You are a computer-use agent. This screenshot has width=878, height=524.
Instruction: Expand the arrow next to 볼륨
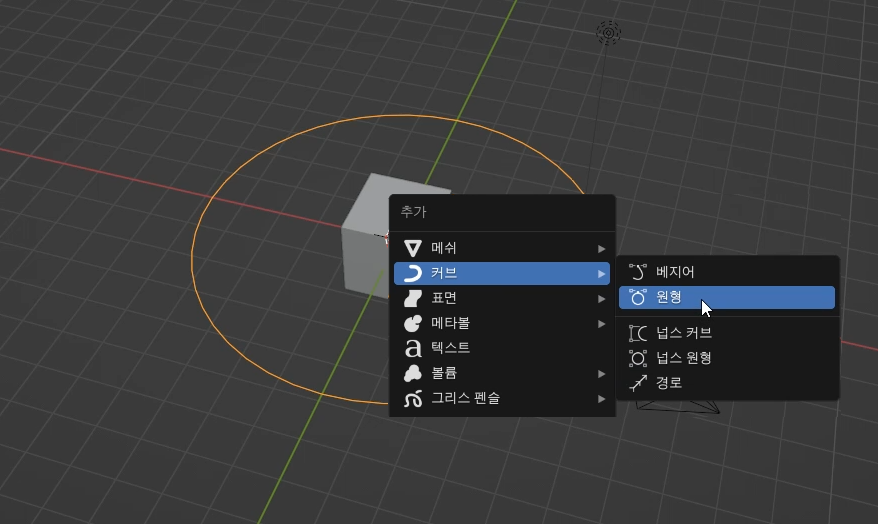[601, 374]
